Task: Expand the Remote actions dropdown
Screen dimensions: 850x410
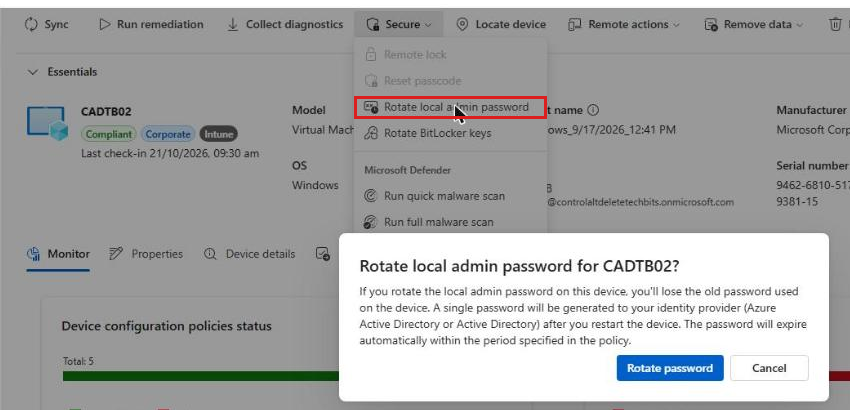Action: click(624, 24)
